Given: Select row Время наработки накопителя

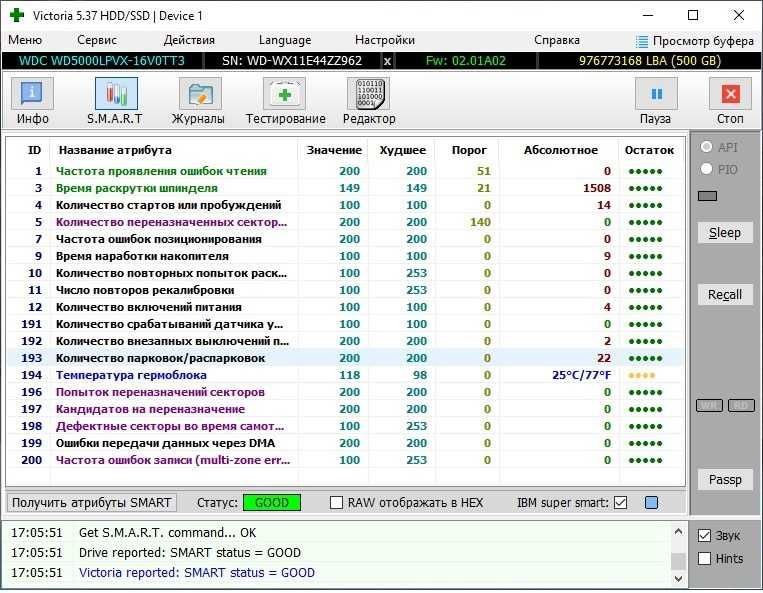Looking at the screenshot, I should 345,256.
